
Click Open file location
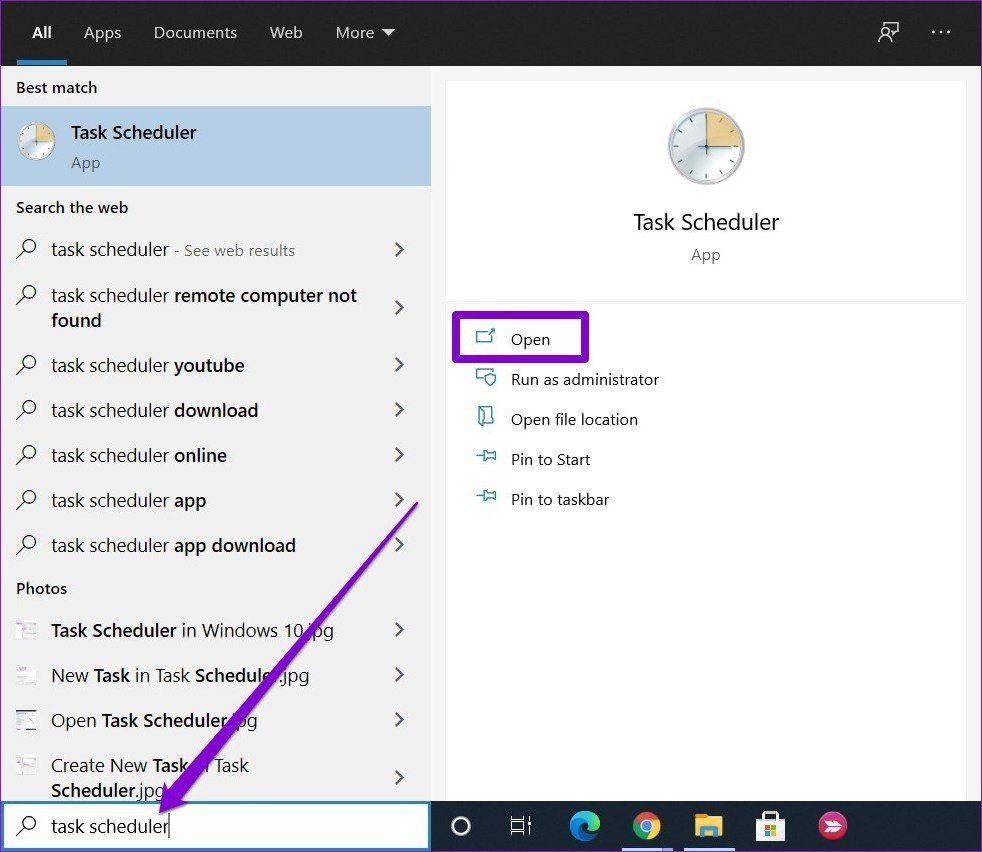point(574,420)
